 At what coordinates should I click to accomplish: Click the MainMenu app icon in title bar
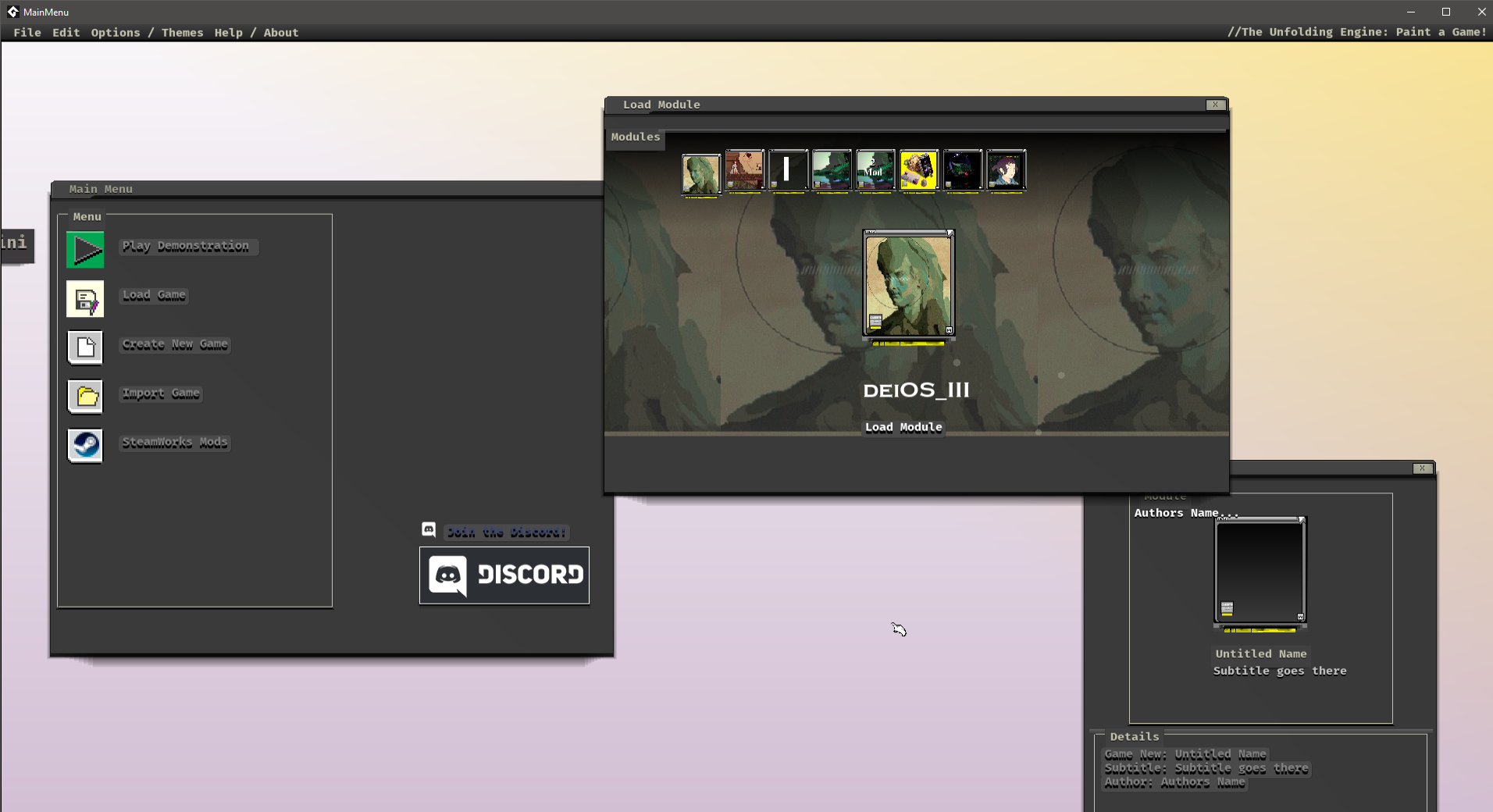tap(12, 12)
